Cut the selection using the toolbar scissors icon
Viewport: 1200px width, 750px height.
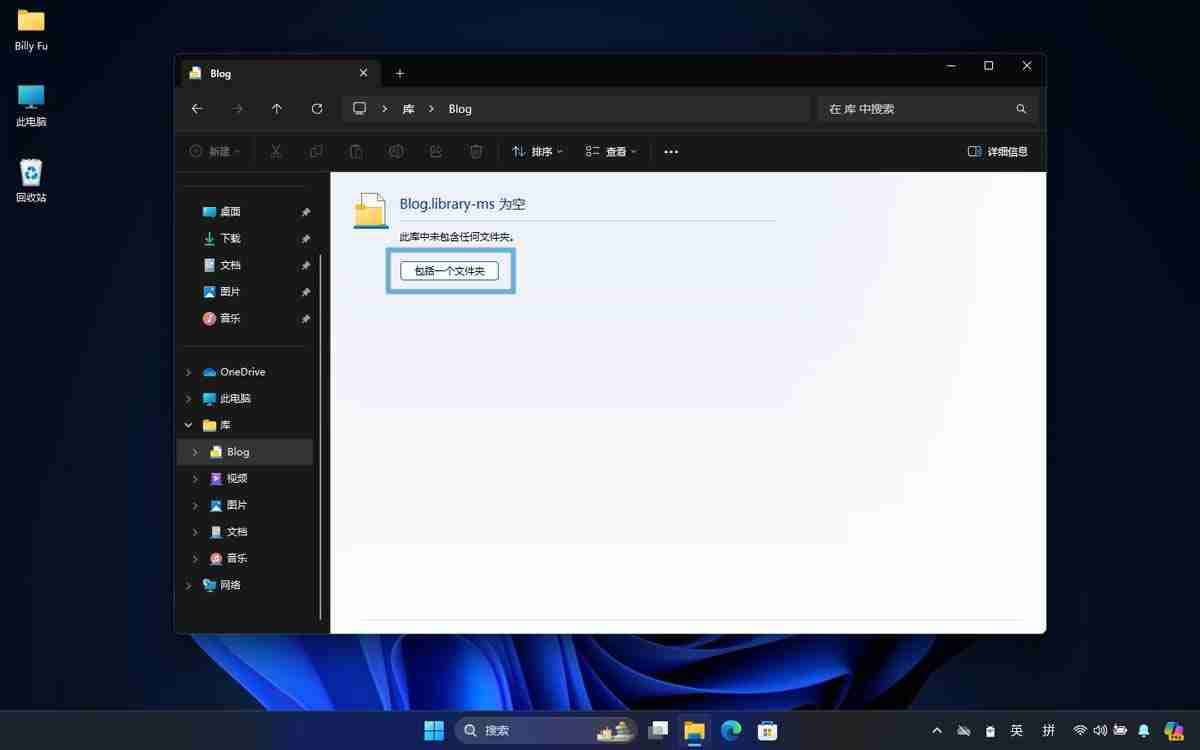275,151
